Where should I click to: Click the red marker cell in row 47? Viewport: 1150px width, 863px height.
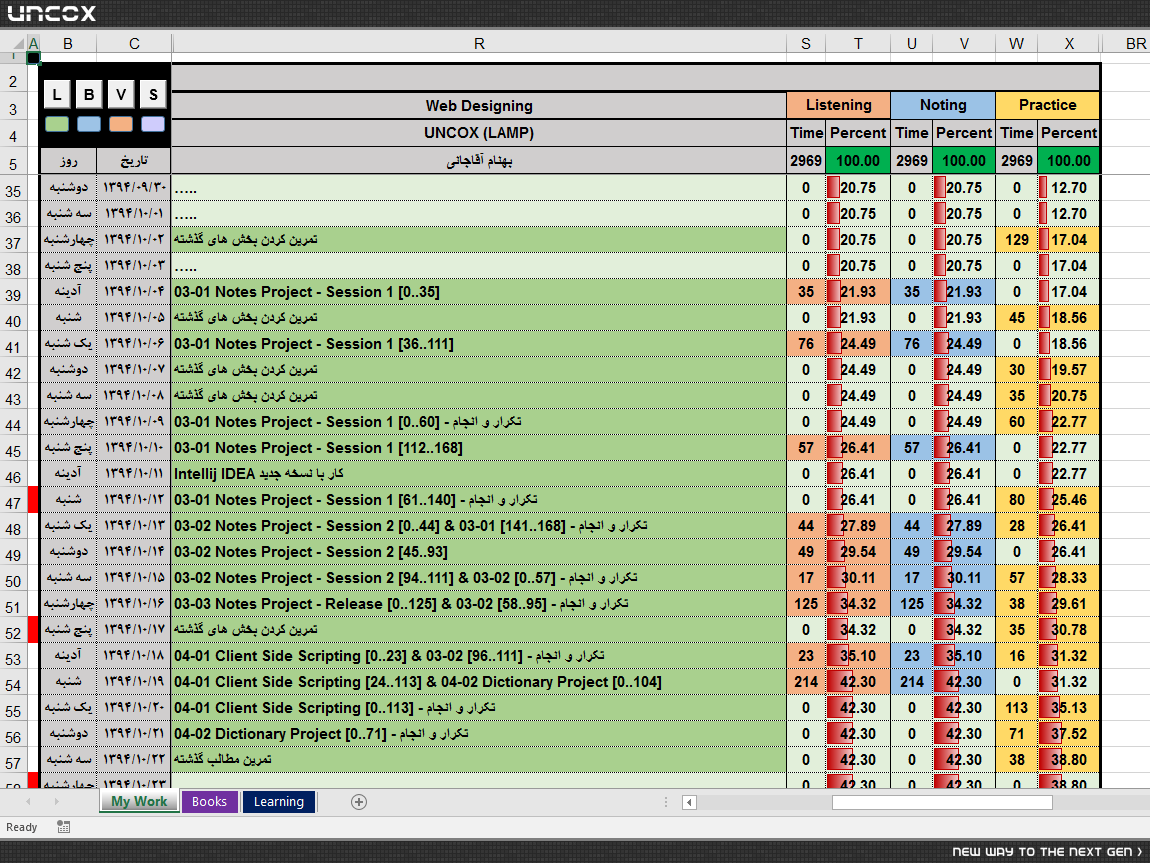[x=33, y=500]
